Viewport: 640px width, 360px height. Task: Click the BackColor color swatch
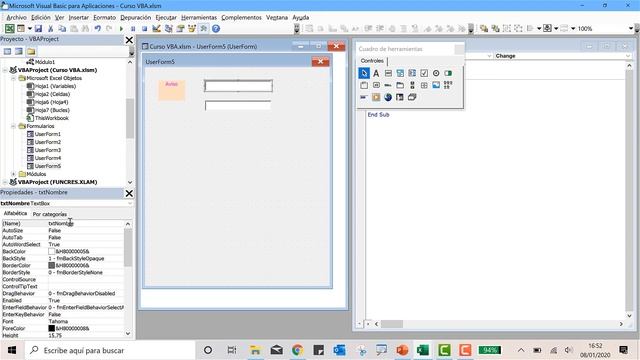coord(51,251)
